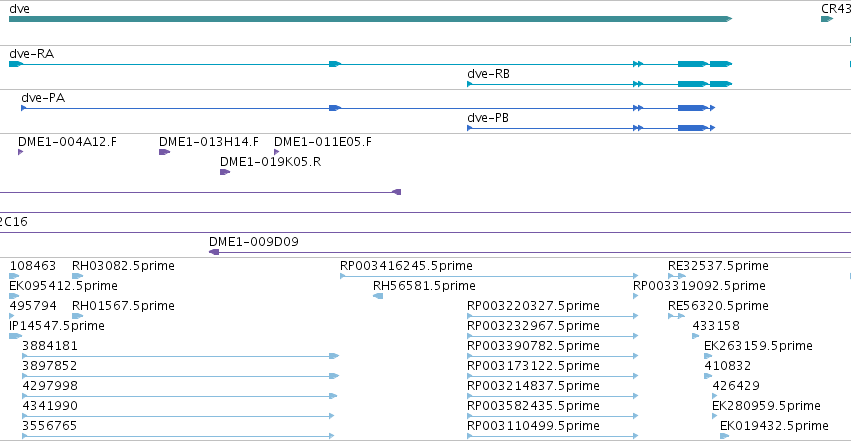Viewport: 851px width, 441px height.
Task: Open the dve-PB protein label
Action: pos(488,118)
